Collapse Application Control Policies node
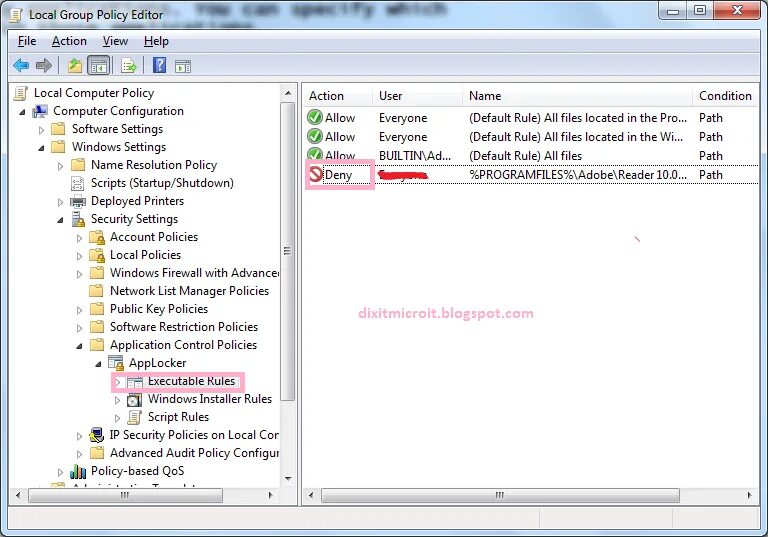 [x=79, y=346]
